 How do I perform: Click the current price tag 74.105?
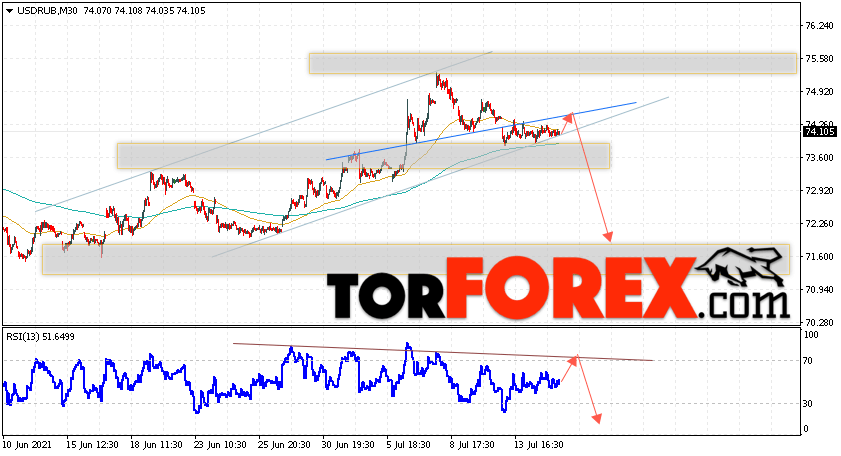[819, 131]
